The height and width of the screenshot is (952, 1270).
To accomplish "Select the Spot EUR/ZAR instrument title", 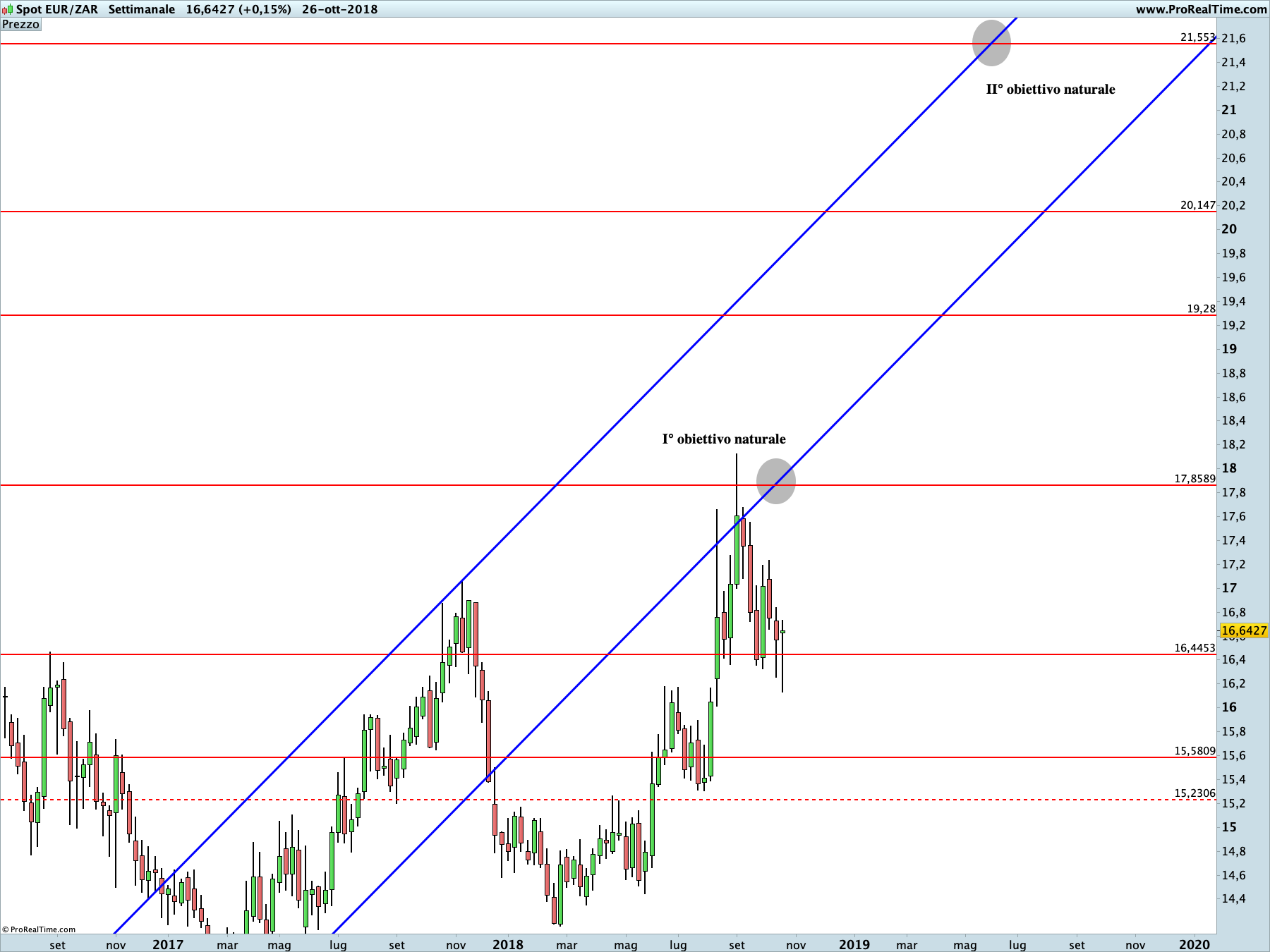I will click(57, 9).
